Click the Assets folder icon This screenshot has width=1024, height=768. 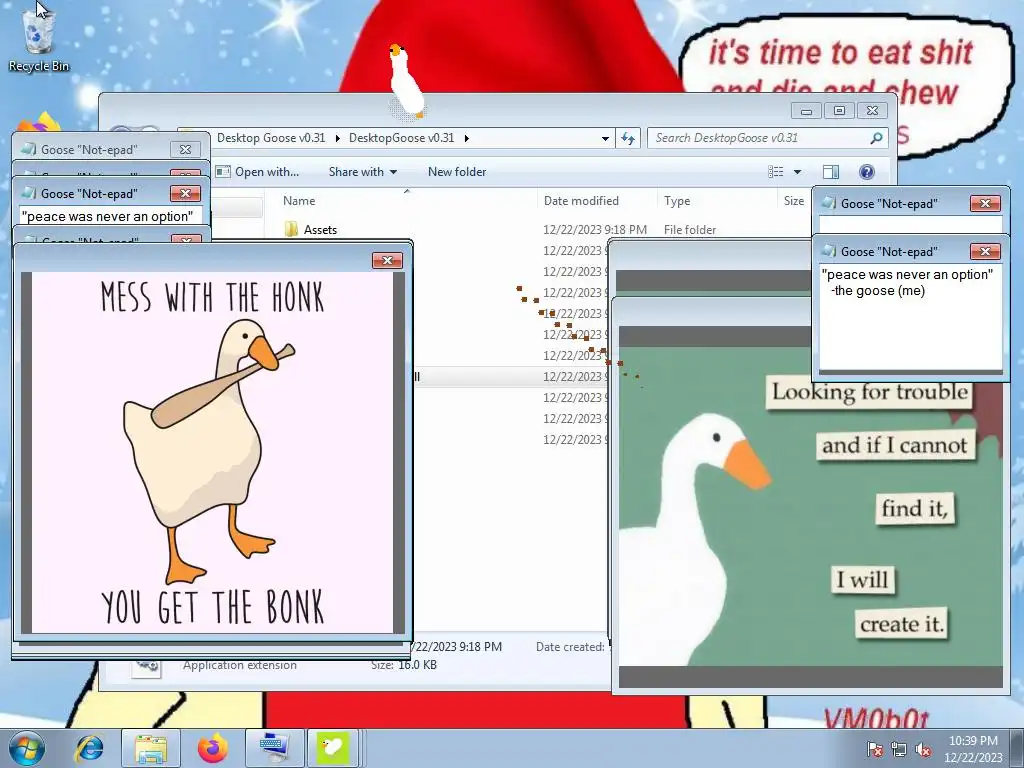(x=291, y=229)
